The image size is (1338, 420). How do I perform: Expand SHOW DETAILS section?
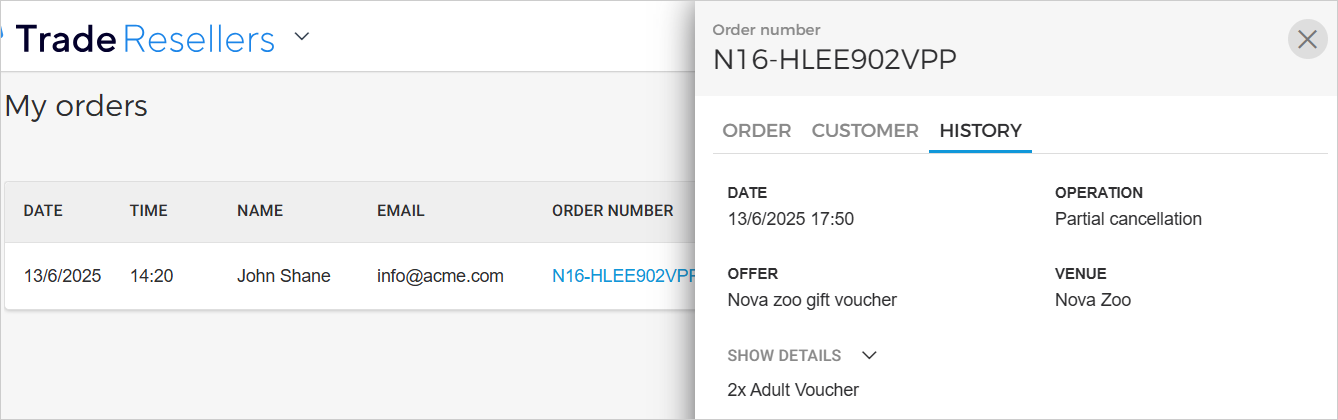[x=802, y=355]
